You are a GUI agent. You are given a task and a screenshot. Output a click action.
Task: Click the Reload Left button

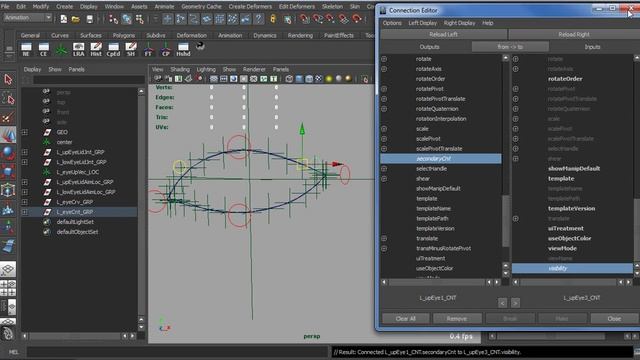(443, 35)
